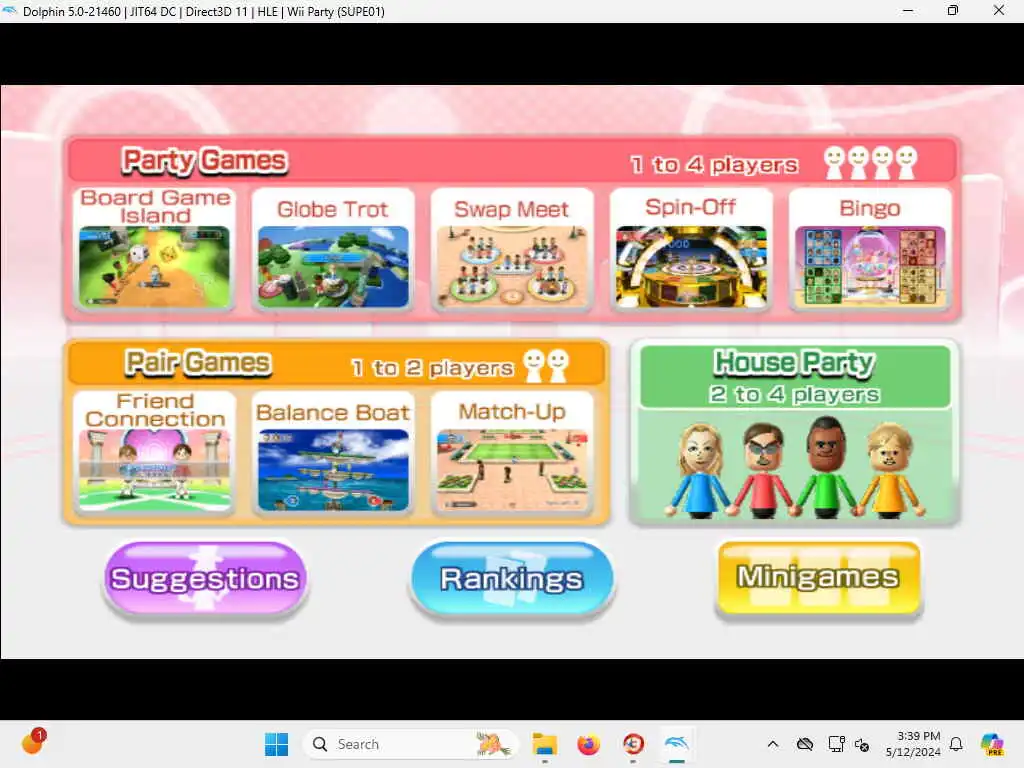Select the Globe Trot game tile

coord(333,249)
